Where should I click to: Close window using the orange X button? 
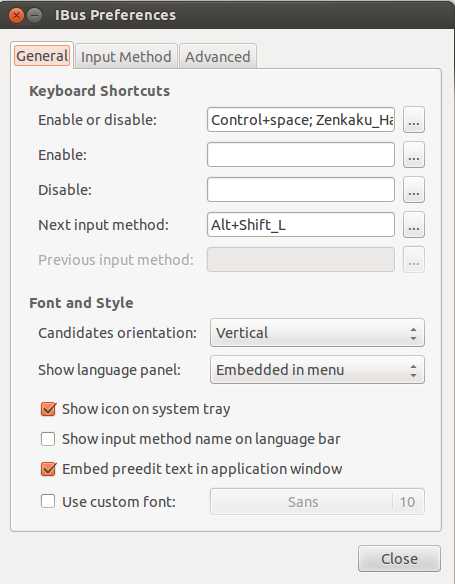coord(16,15)
